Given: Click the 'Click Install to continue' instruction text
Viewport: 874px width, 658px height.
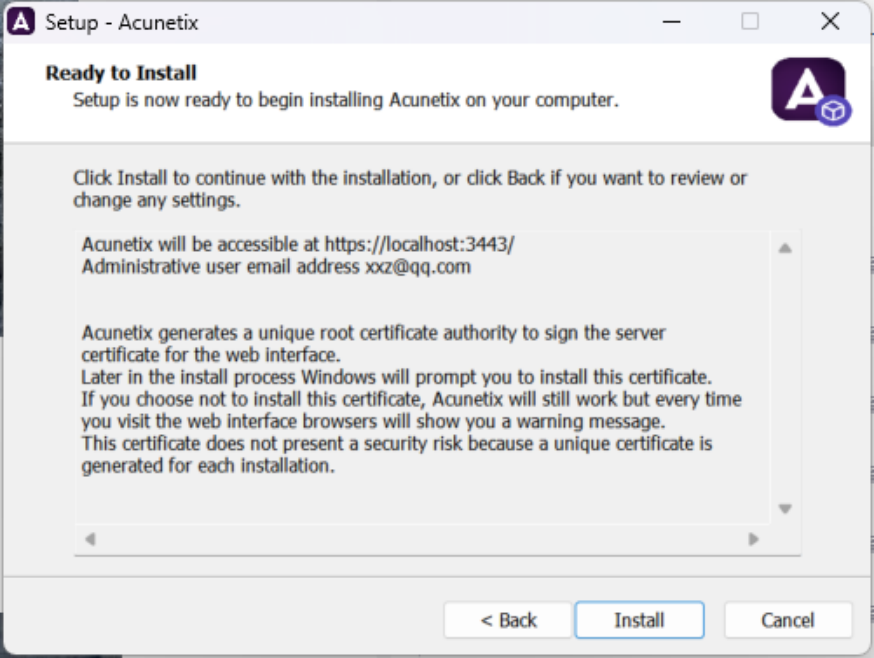Looking at the screenshot, I should coord(410,189).
